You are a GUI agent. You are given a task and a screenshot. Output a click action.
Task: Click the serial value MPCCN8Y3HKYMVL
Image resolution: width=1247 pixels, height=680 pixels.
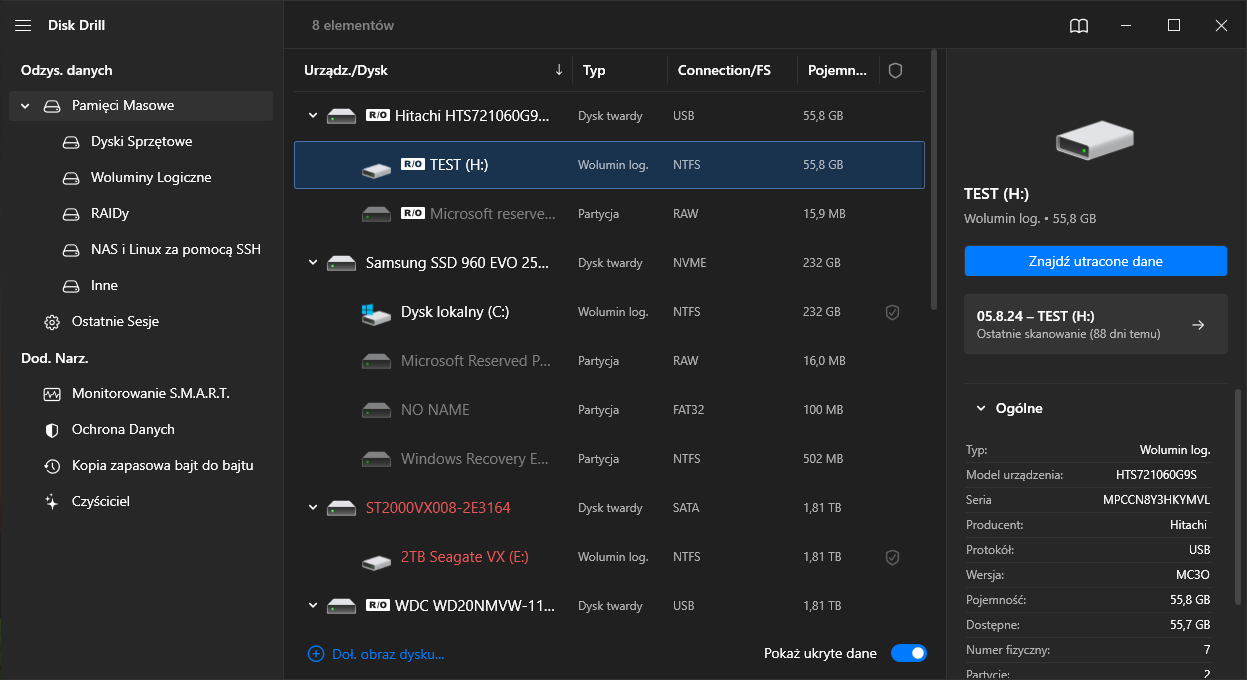click(x=1156, y=500)
